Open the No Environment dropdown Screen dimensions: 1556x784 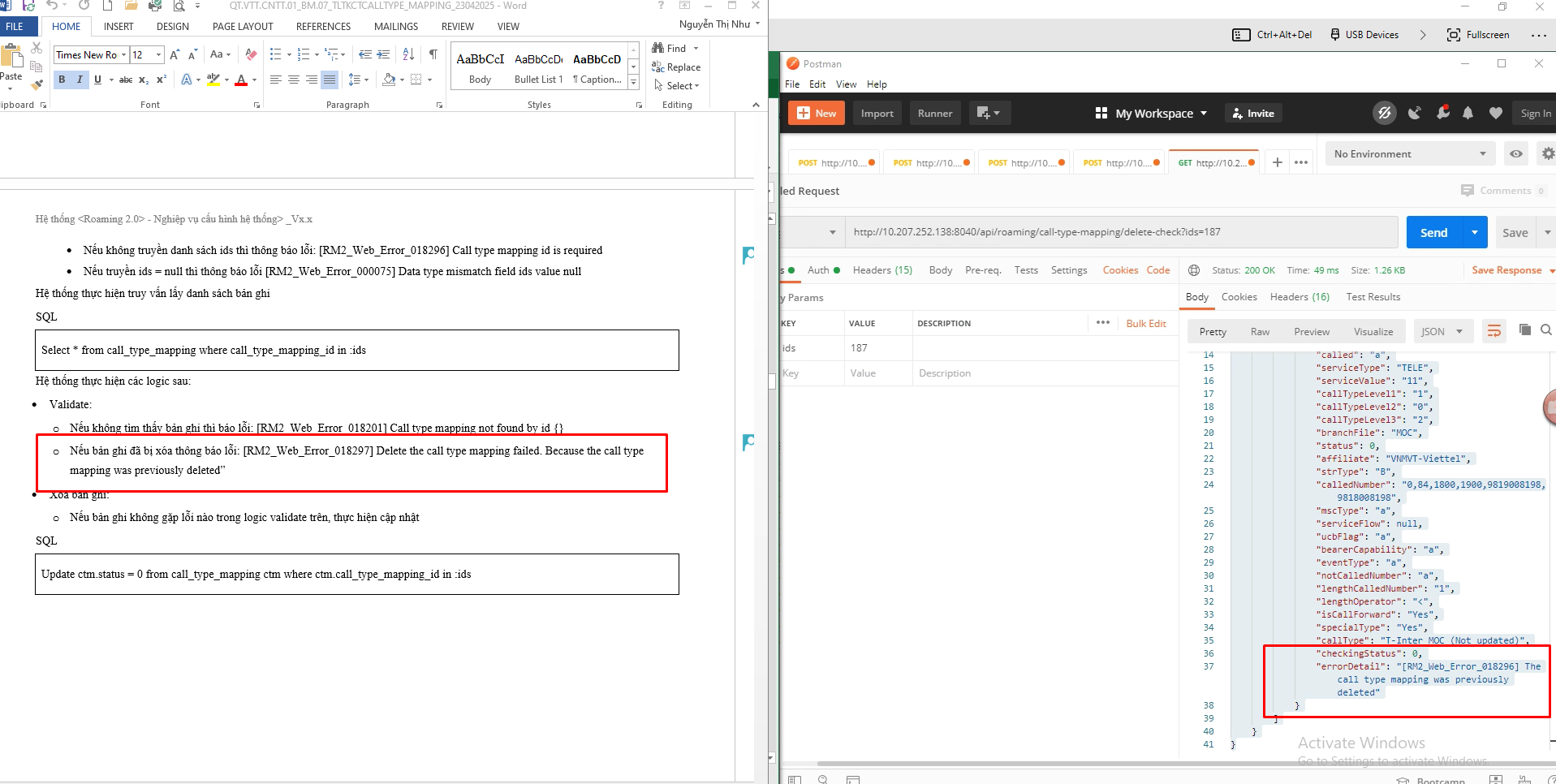[x=1410, y=154]
